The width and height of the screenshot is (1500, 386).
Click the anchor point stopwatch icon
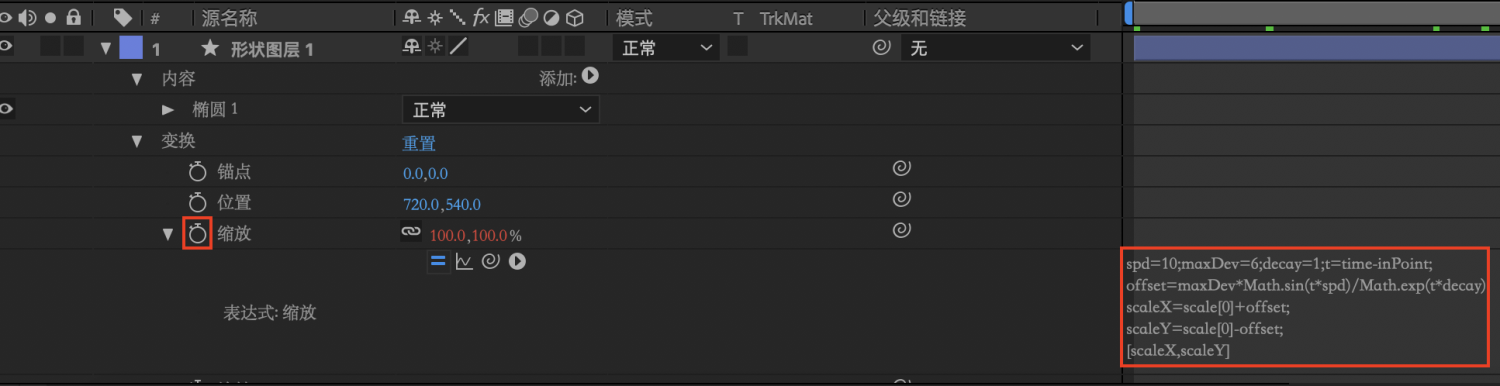click(x=197, y=172)
